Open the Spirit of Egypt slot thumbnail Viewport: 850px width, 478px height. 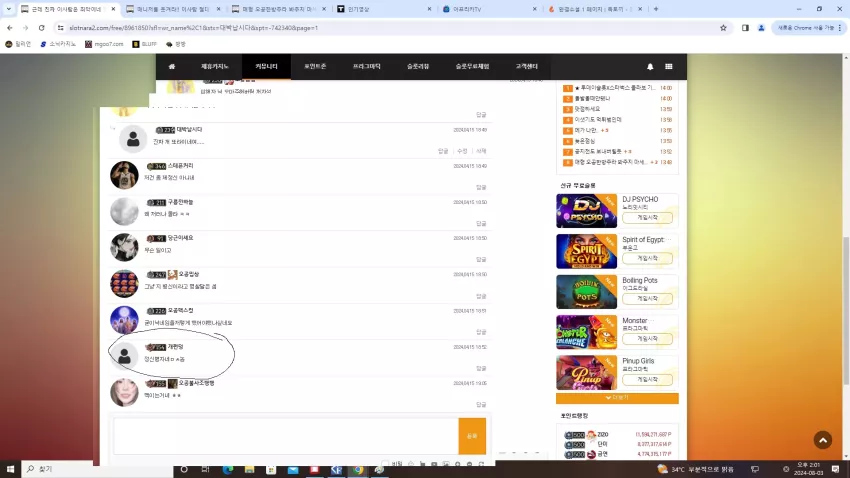click(x=587, y=251)
